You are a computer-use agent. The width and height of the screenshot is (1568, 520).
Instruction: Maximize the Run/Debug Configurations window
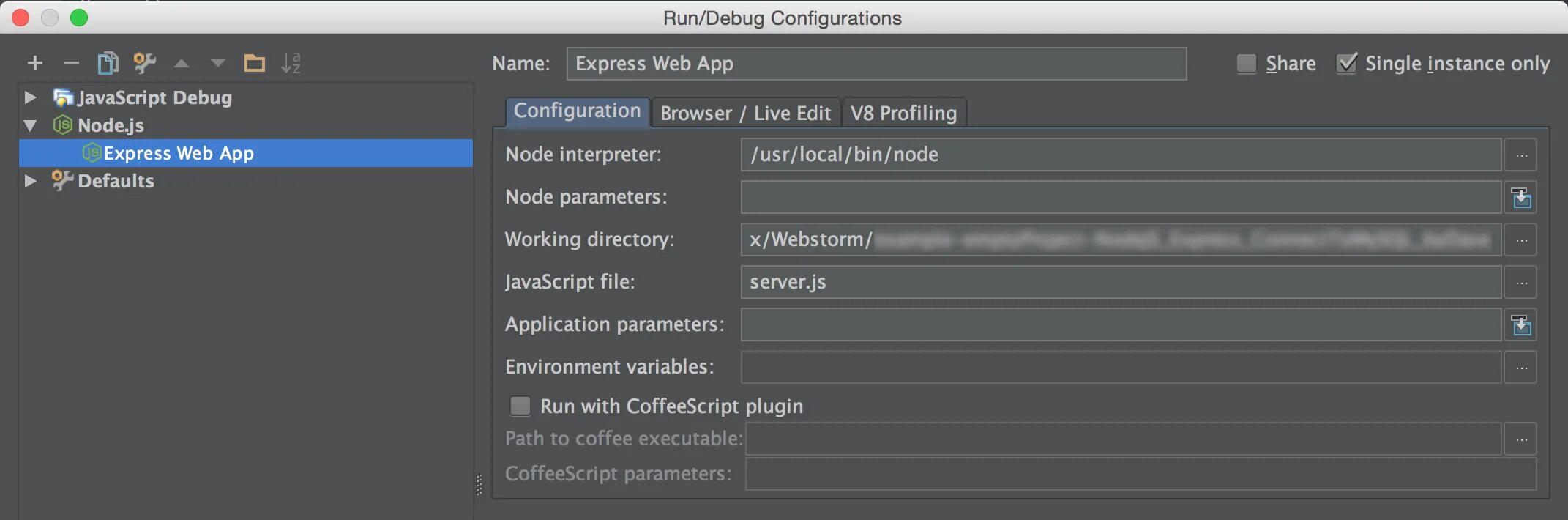tap(79, 18)
